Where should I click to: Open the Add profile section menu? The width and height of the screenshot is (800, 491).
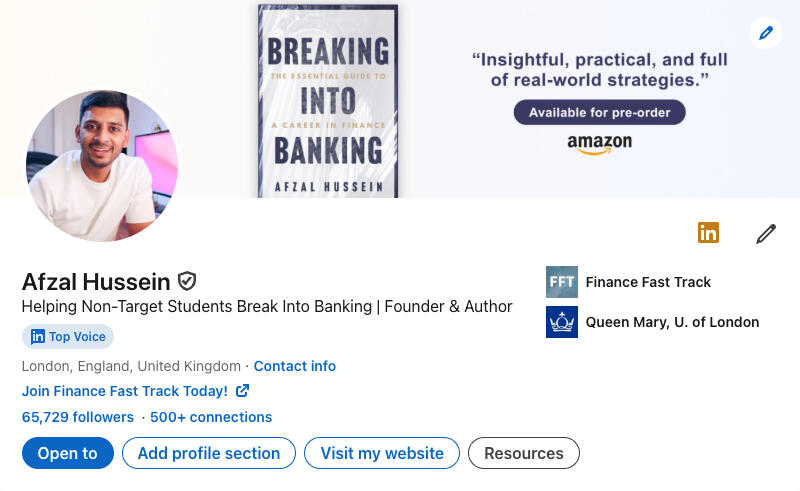(209, 453)
